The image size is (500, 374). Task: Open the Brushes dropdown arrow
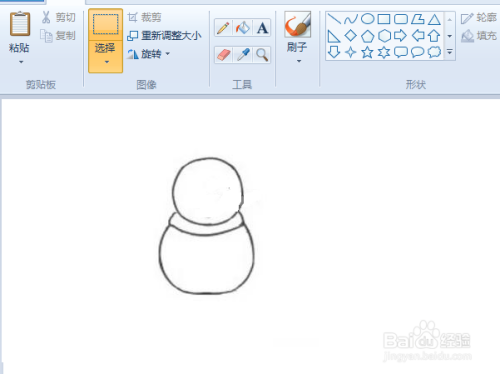point(299,61)
